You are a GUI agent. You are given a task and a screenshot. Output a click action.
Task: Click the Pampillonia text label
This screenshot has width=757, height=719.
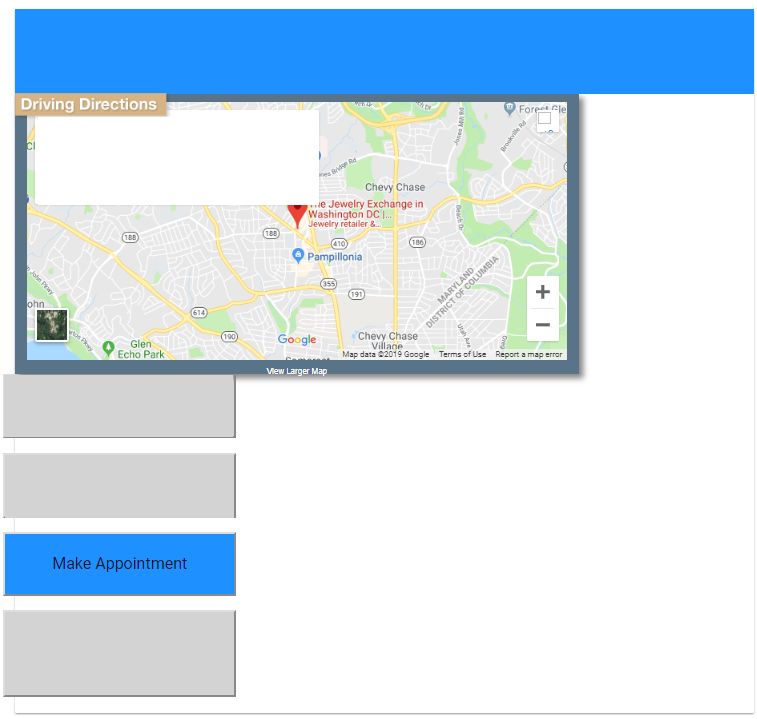(x=335, y=257)
